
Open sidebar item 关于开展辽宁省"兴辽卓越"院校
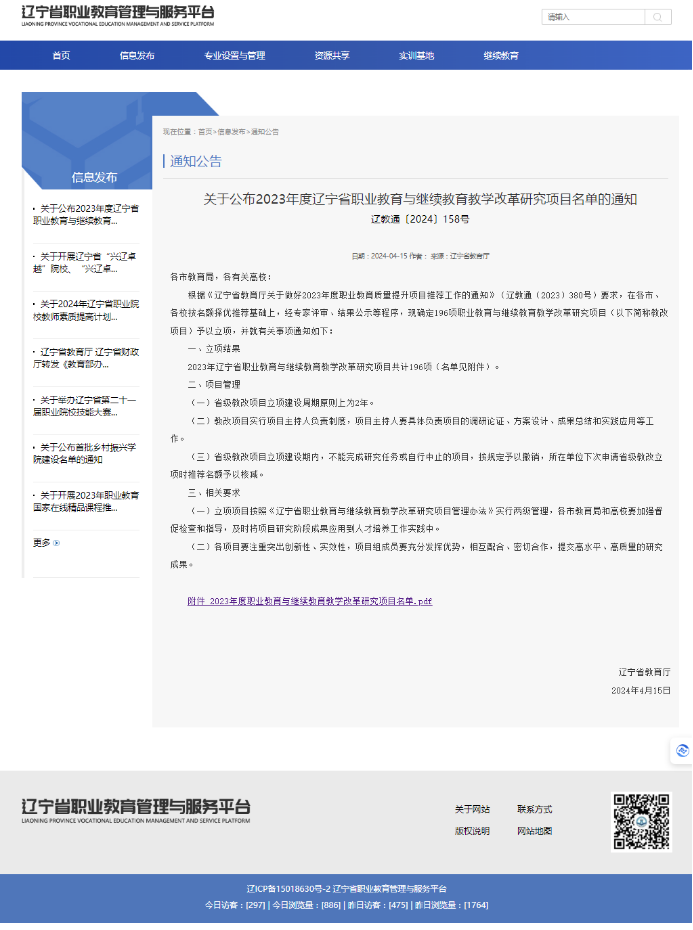pyautogui.click(x=86, y=262)
